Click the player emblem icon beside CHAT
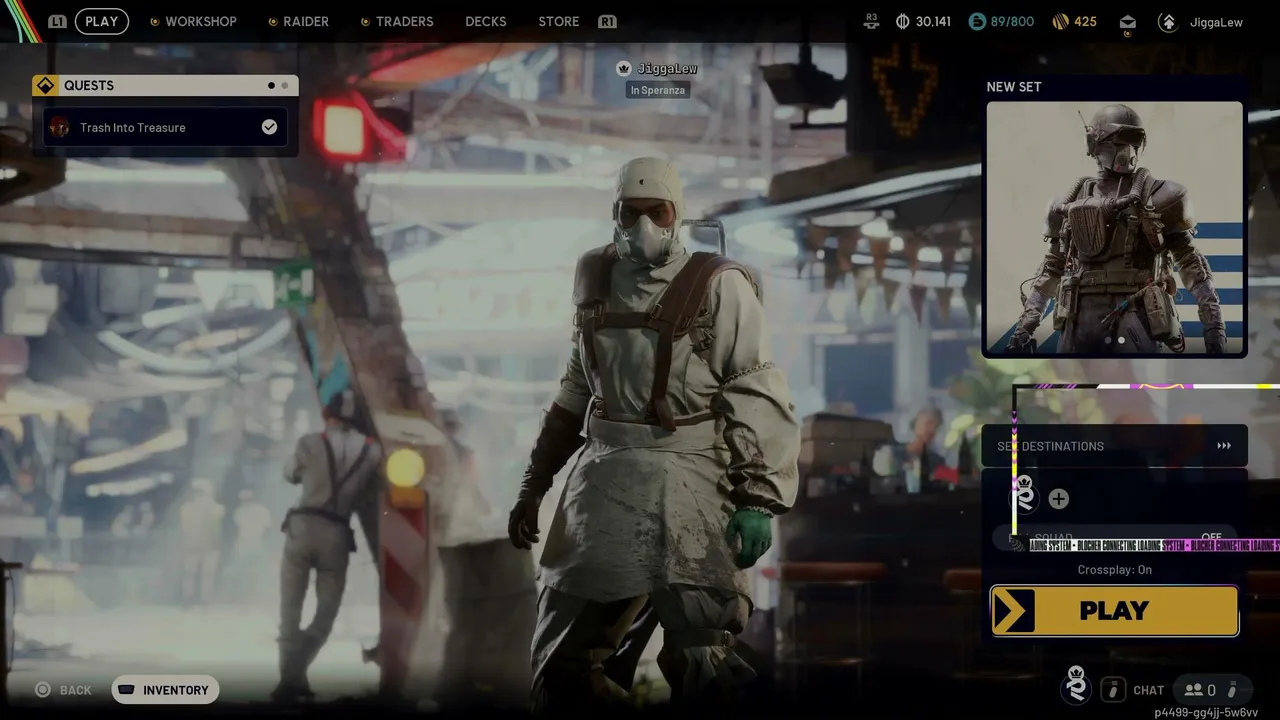 (x=1076, y=686)
